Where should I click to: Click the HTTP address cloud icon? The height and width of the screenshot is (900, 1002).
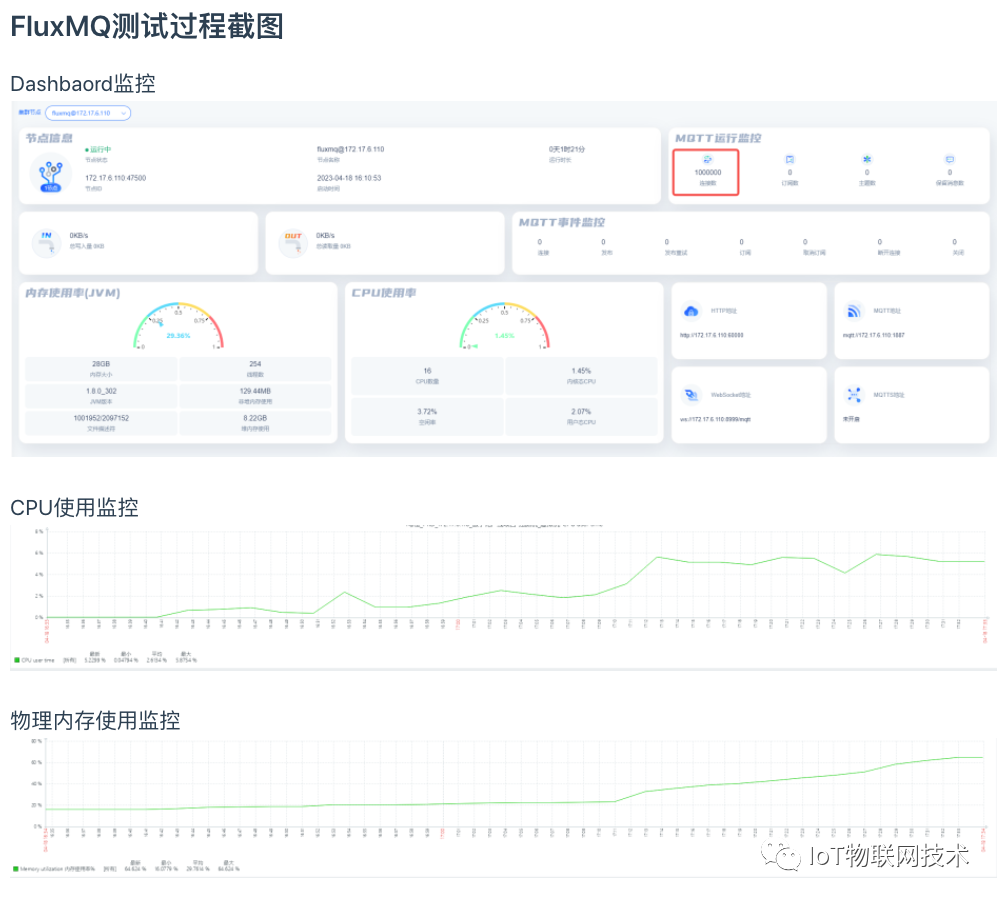[691, 311]
